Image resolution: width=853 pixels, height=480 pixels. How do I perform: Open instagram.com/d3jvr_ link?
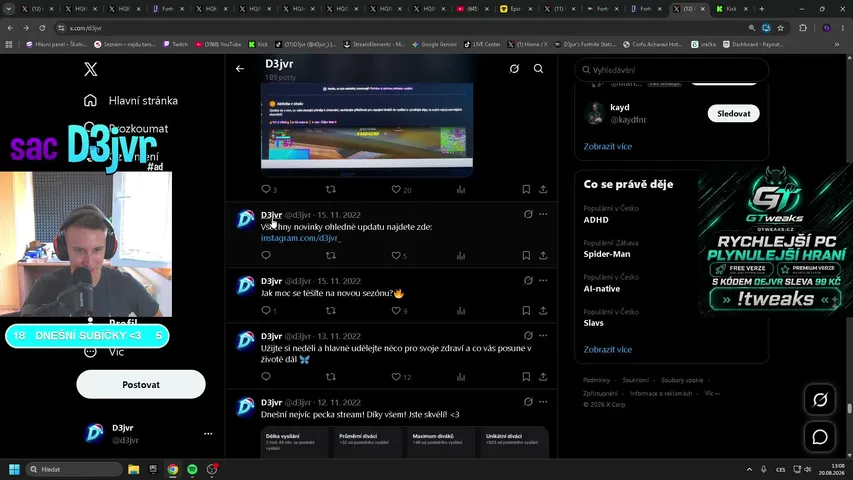click(x=301, y=238)
